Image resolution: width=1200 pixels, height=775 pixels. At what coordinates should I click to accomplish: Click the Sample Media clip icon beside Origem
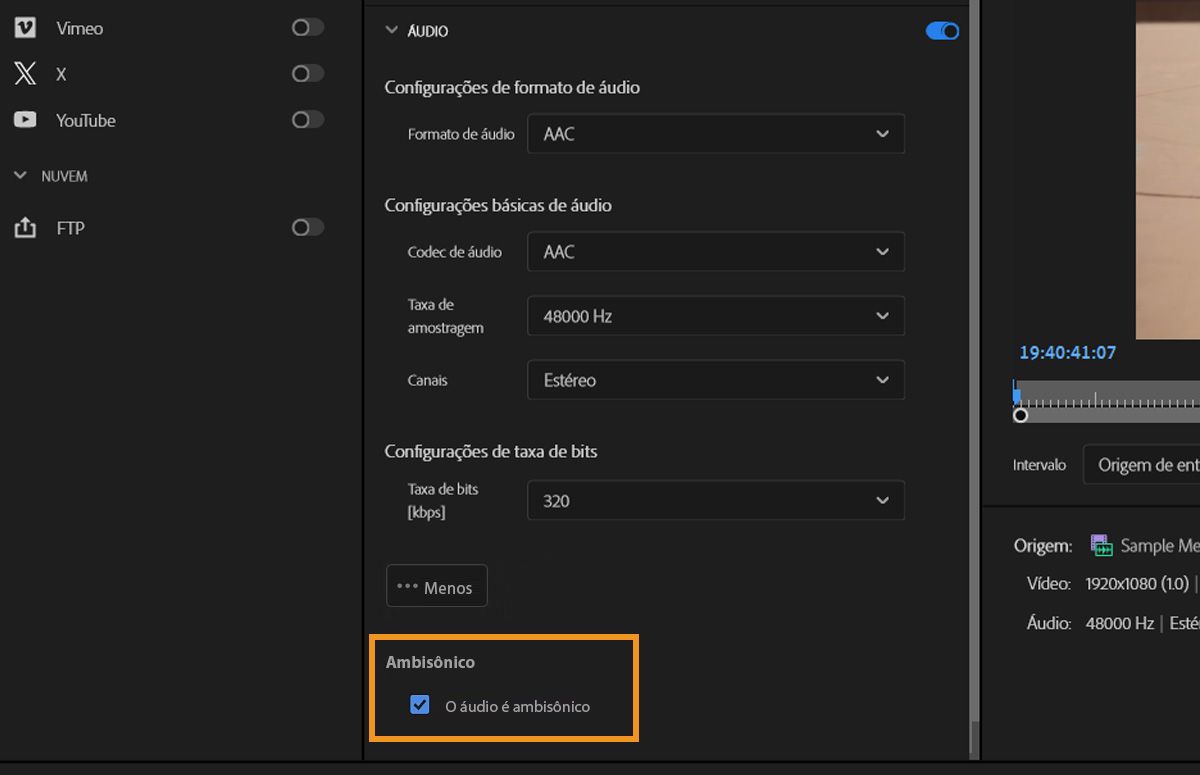pos(1101,545)
